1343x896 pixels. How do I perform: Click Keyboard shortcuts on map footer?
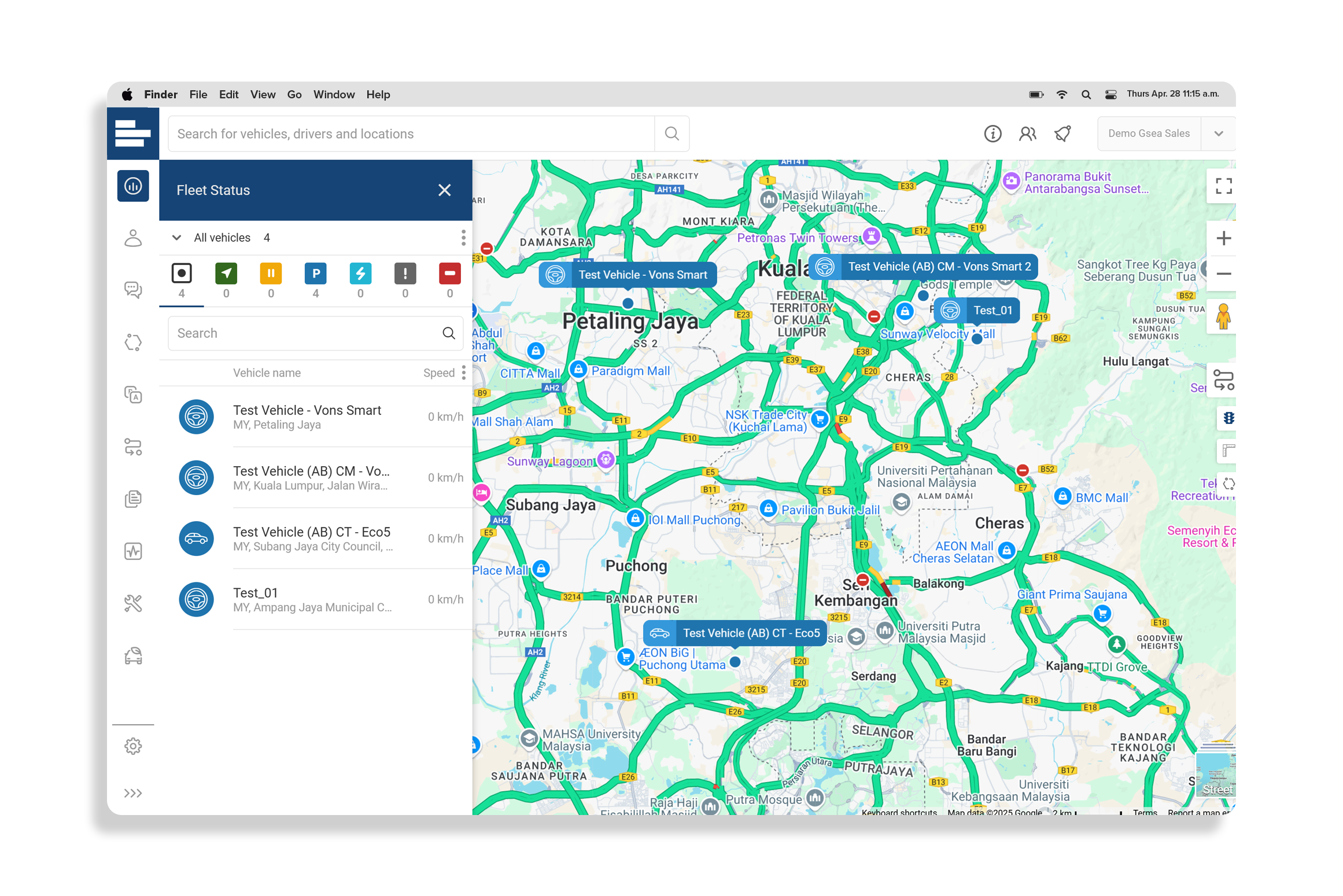[x=899, y=812]
